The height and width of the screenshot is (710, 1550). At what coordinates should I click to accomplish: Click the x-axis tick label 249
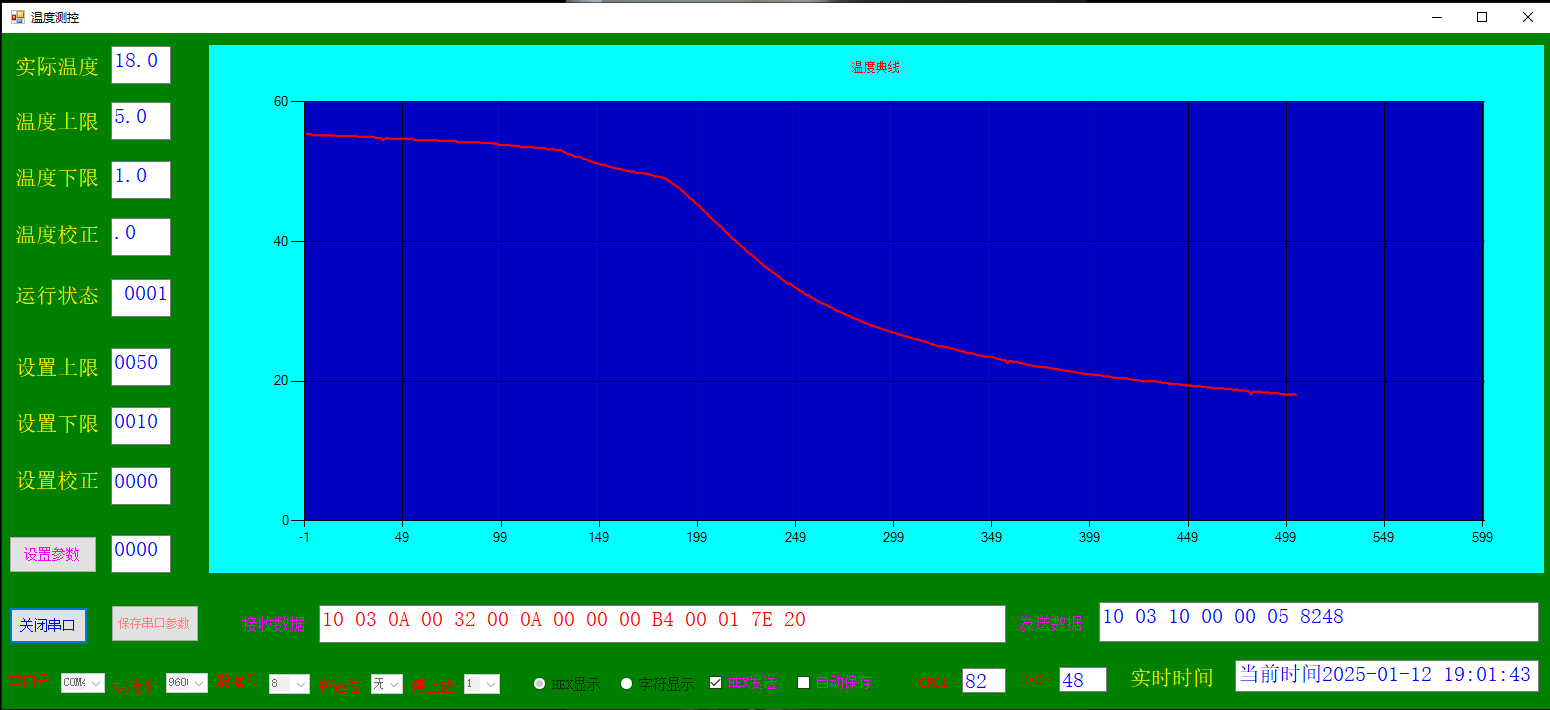[x=795, y=537]
